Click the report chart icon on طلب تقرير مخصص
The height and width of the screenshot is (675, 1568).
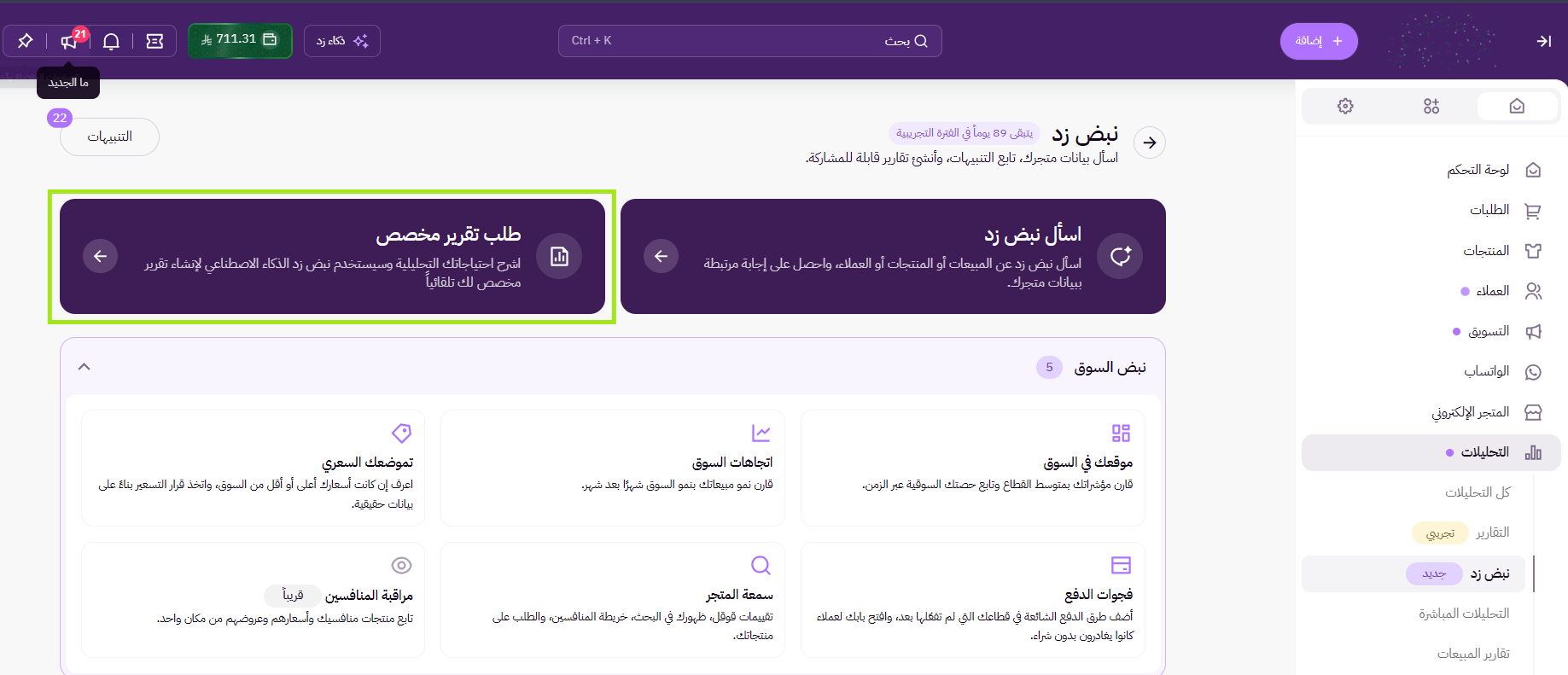tap(559, 256)
